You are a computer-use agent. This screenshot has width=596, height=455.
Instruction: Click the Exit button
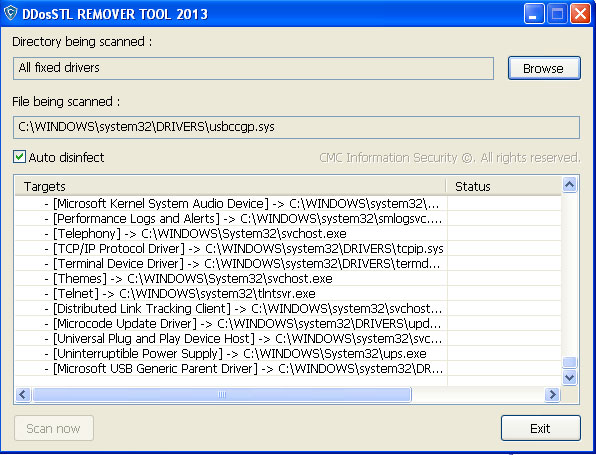click(x=541, y=428)
